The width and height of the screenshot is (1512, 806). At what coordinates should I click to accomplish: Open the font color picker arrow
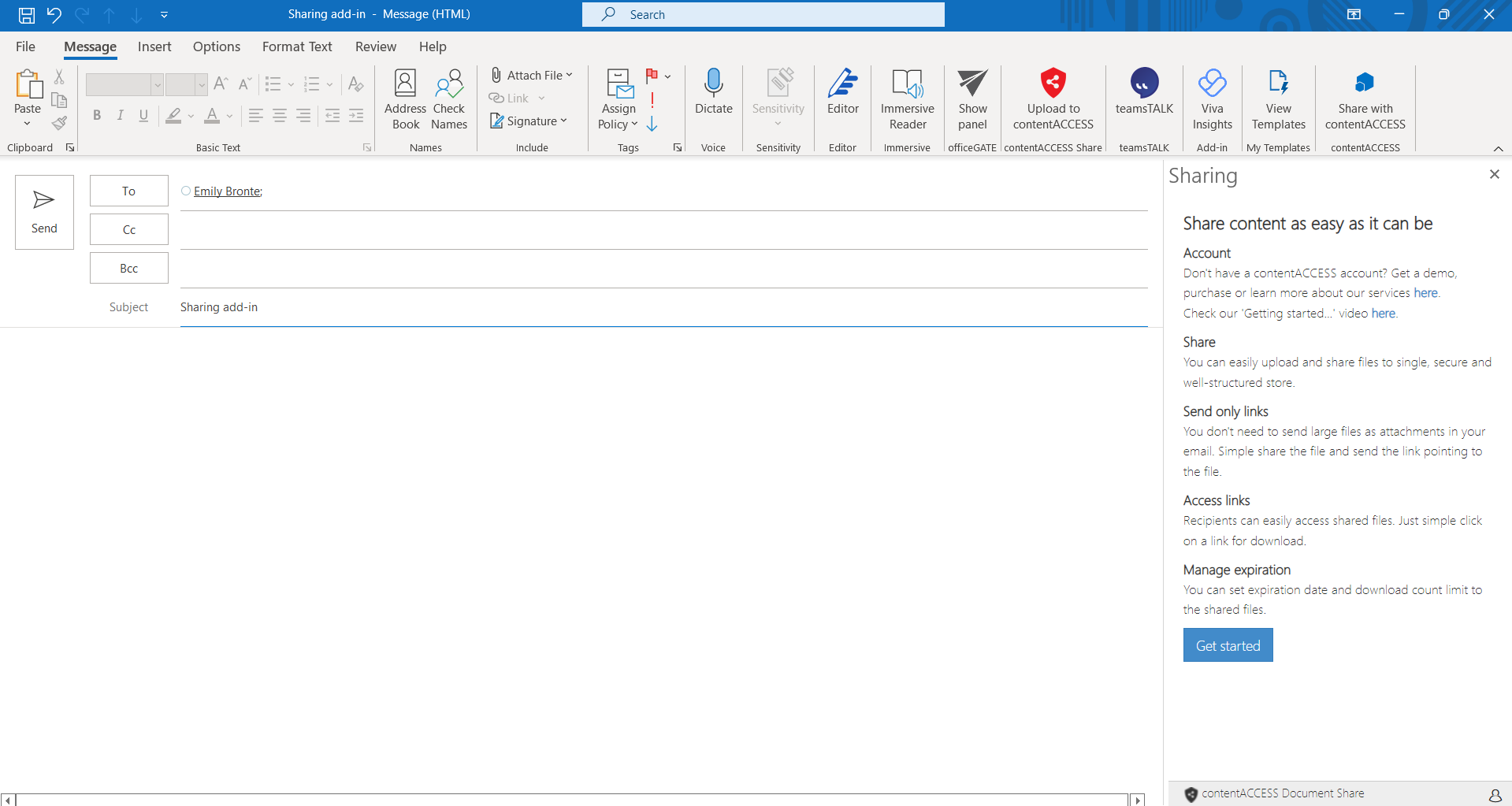230,116
